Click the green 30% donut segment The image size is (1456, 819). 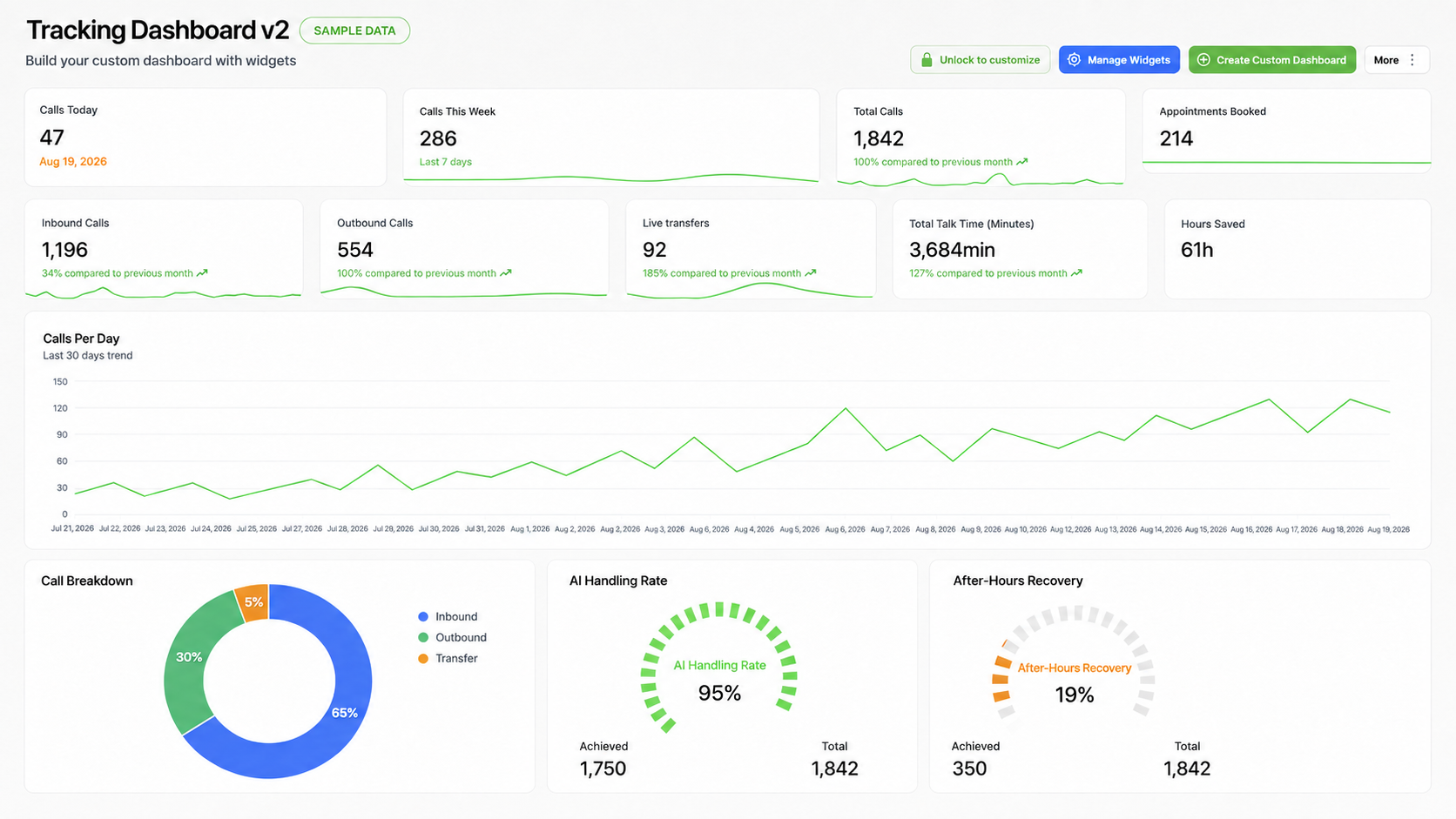[189, 657]
